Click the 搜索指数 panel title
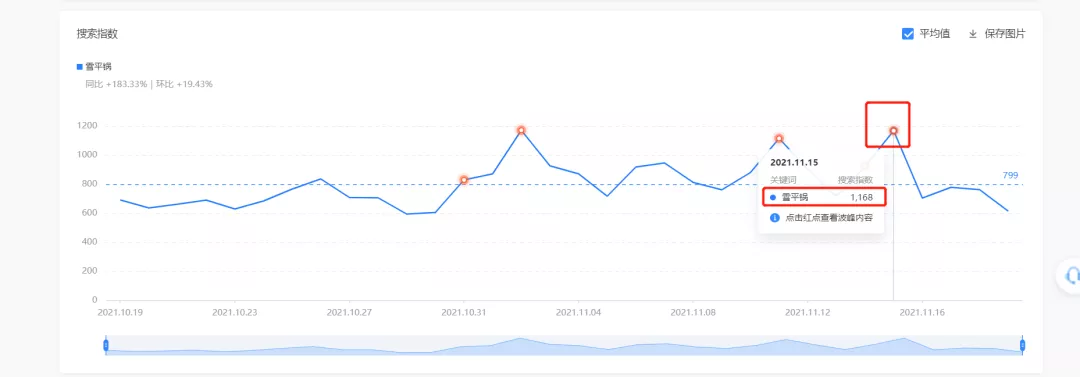Screen dimensions: 1080x377 pos(97,34)
